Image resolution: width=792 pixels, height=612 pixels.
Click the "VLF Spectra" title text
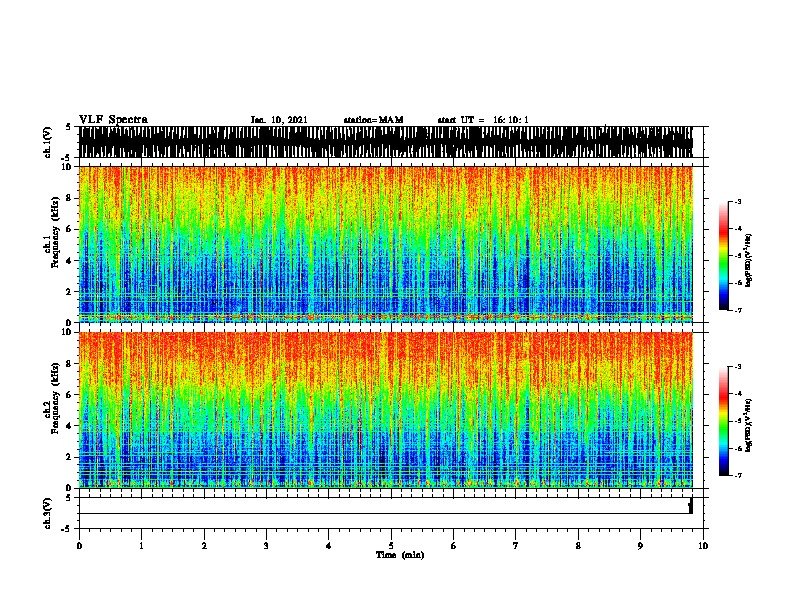pyautogui.click(x=113, y=120)
